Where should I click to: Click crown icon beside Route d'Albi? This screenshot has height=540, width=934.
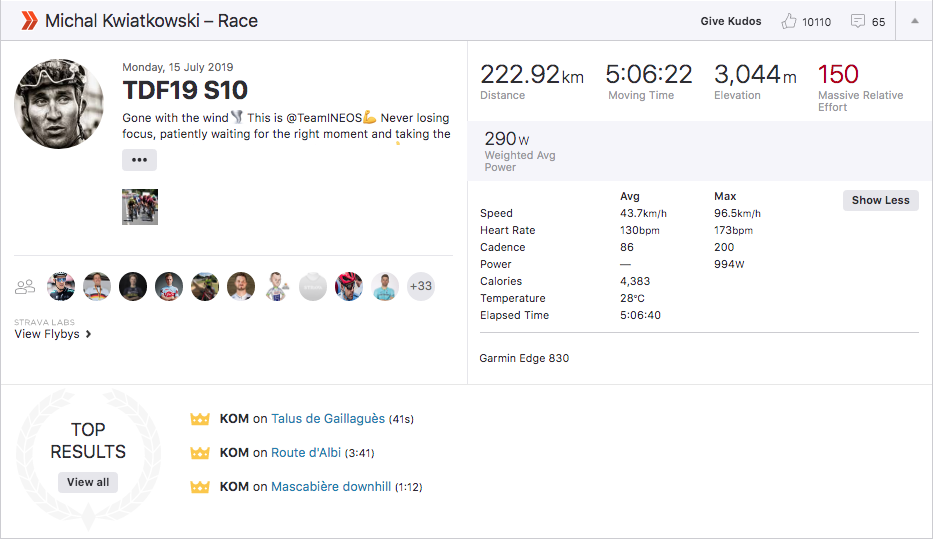(x=200, y=453)
